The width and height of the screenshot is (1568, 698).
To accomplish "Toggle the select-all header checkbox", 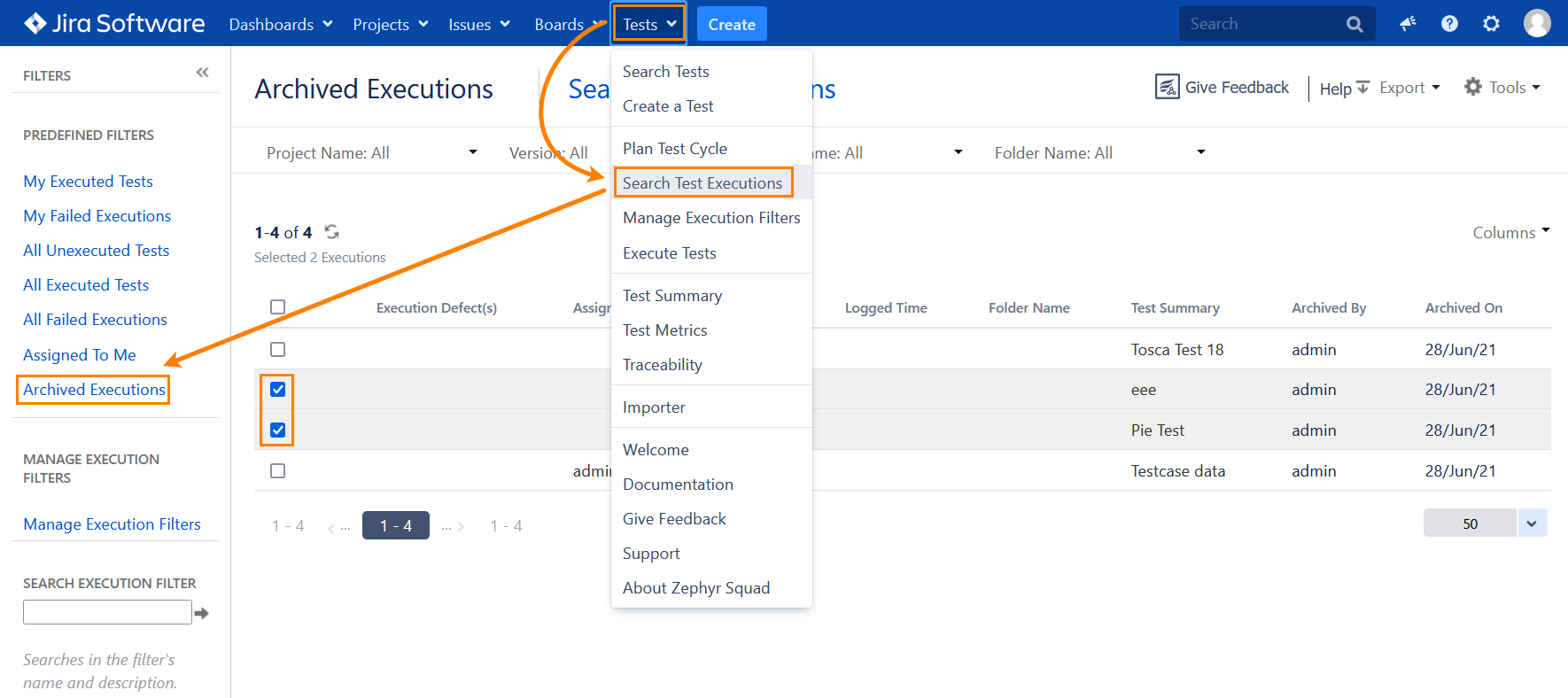I will [278, 307].
